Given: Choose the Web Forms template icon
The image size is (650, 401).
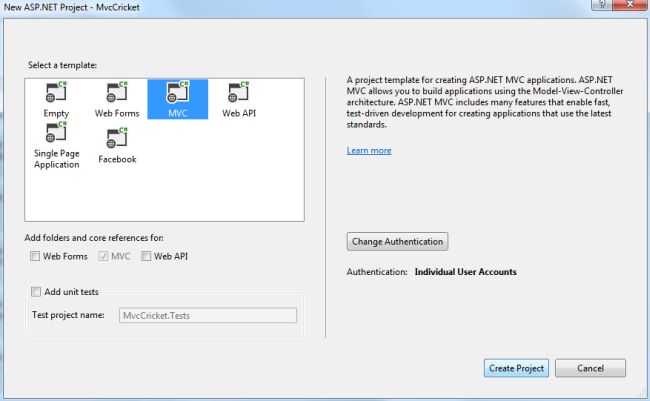Looking at the screenshot, I should [117, 92].
